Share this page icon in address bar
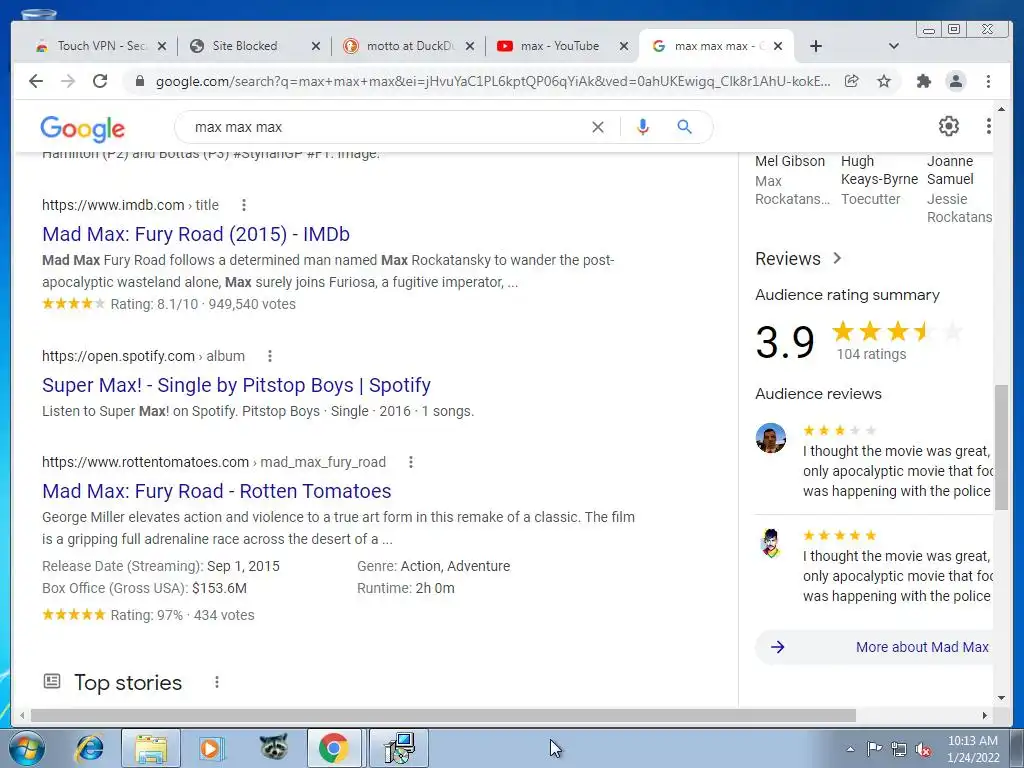 pos(852,81)
